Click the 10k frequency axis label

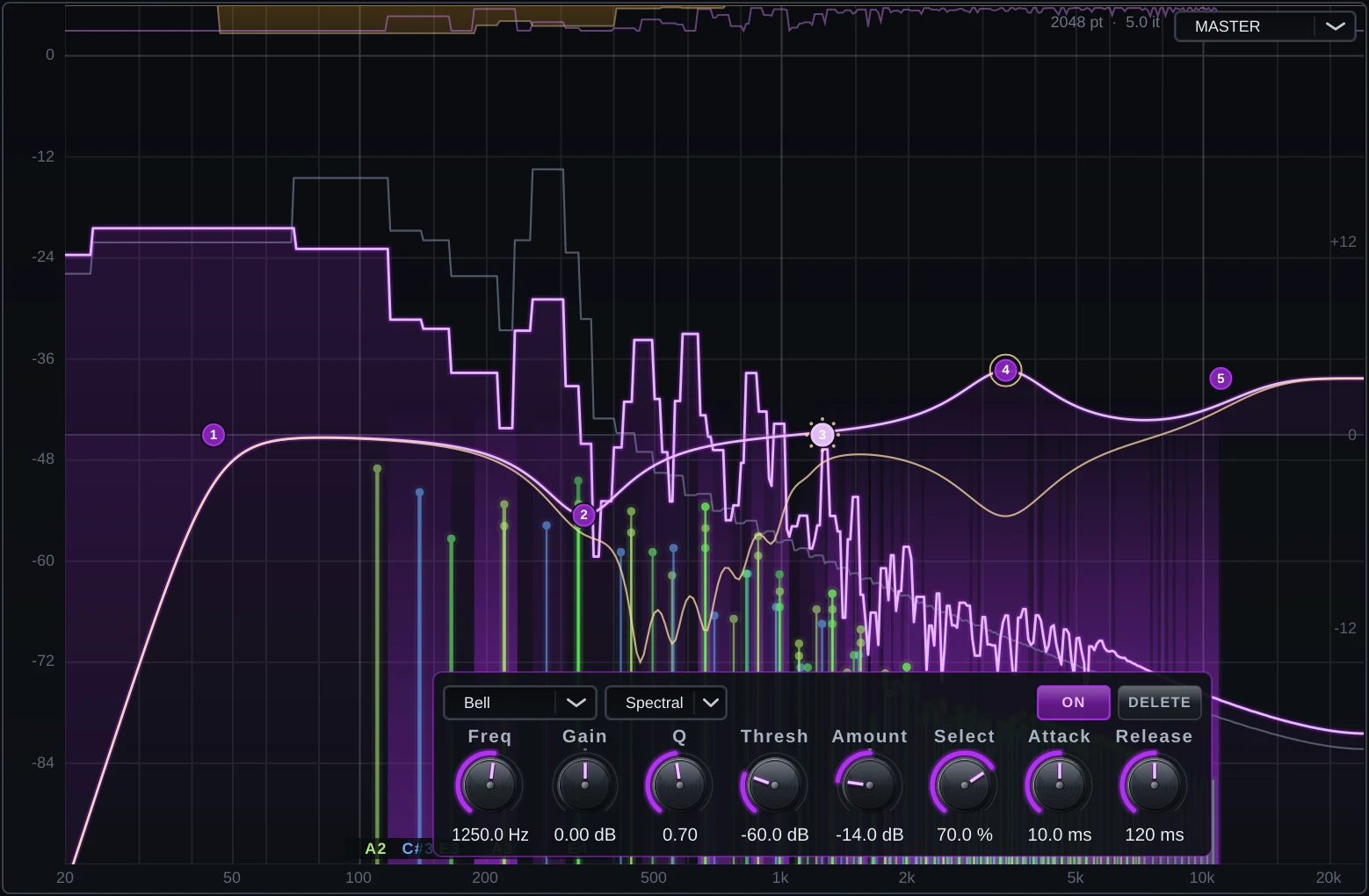(1201, 878)
